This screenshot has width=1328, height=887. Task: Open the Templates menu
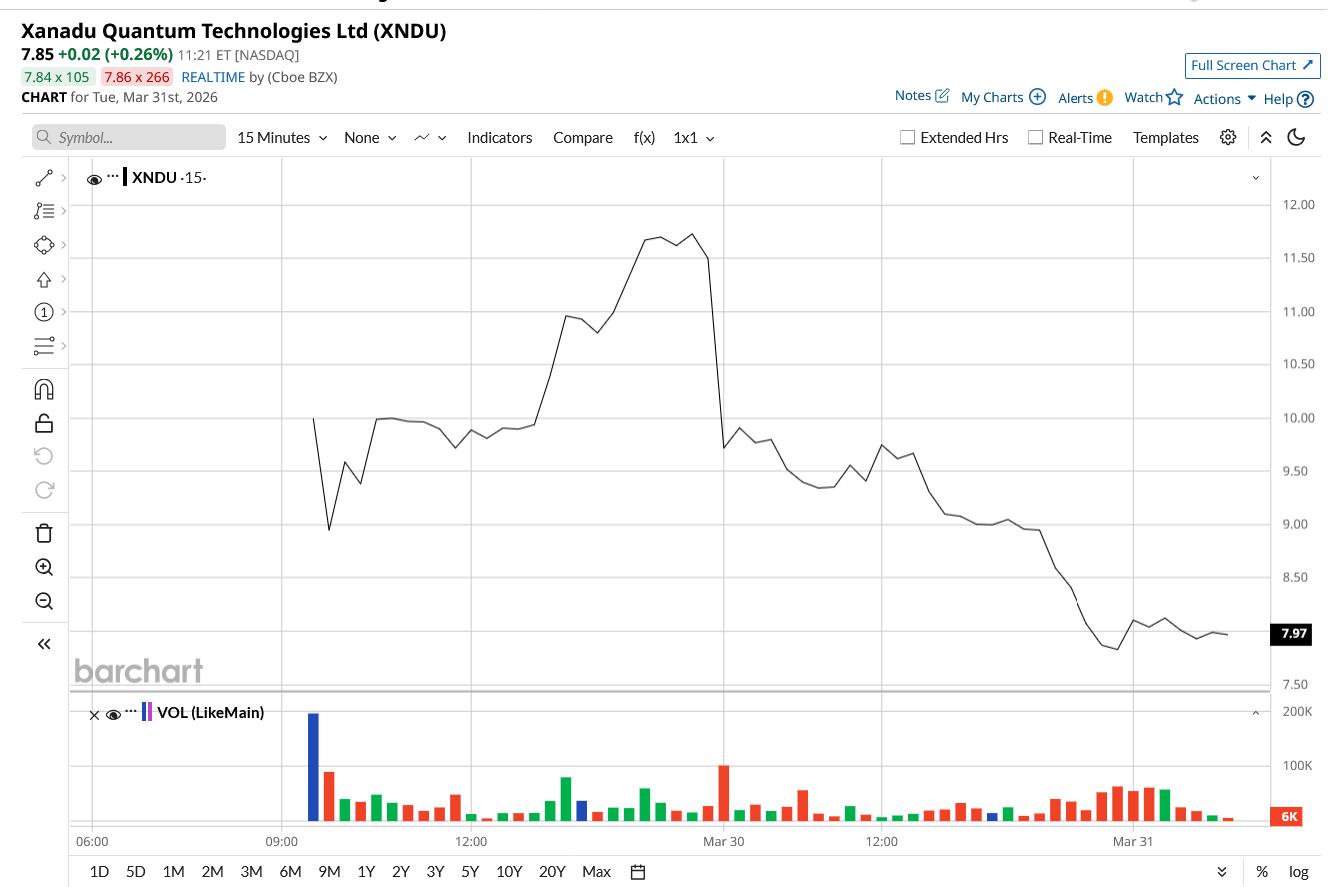point(1166,138)
